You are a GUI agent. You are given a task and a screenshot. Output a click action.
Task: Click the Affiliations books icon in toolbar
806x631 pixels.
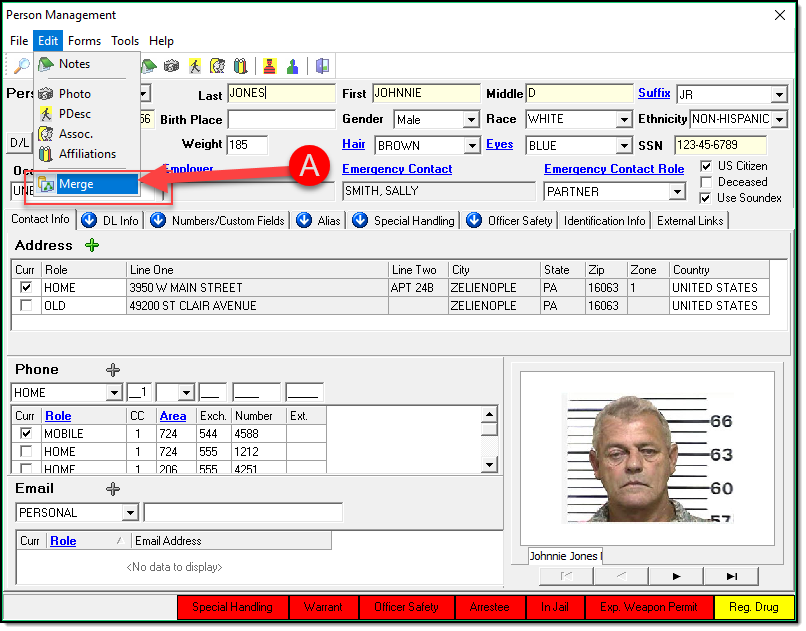(x=240, y=66)
